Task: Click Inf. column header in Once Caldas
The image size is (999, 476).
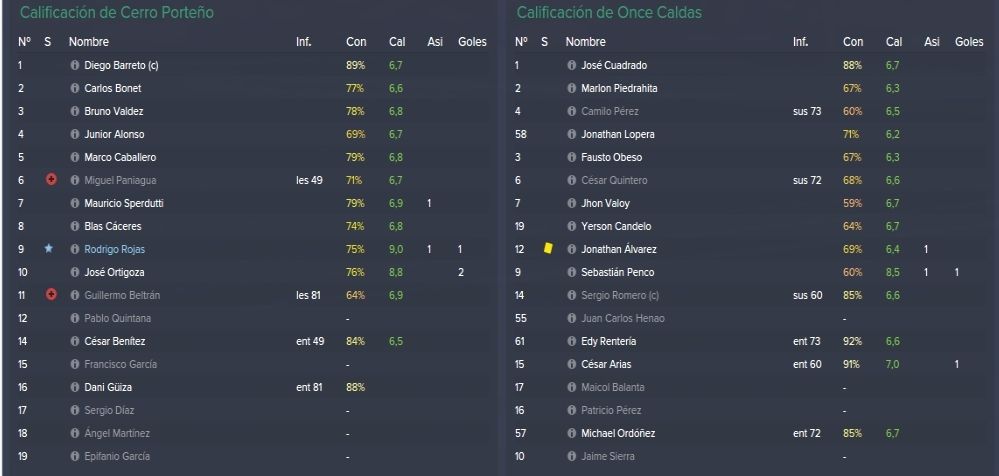Action: tap(801, 42)
